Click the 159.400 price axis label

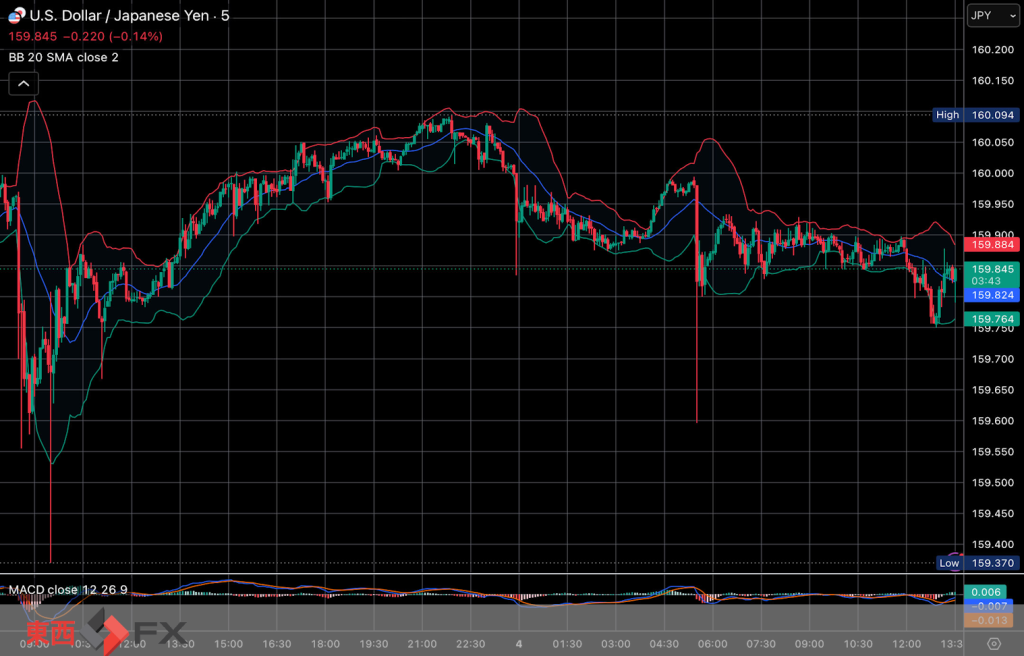993,544
